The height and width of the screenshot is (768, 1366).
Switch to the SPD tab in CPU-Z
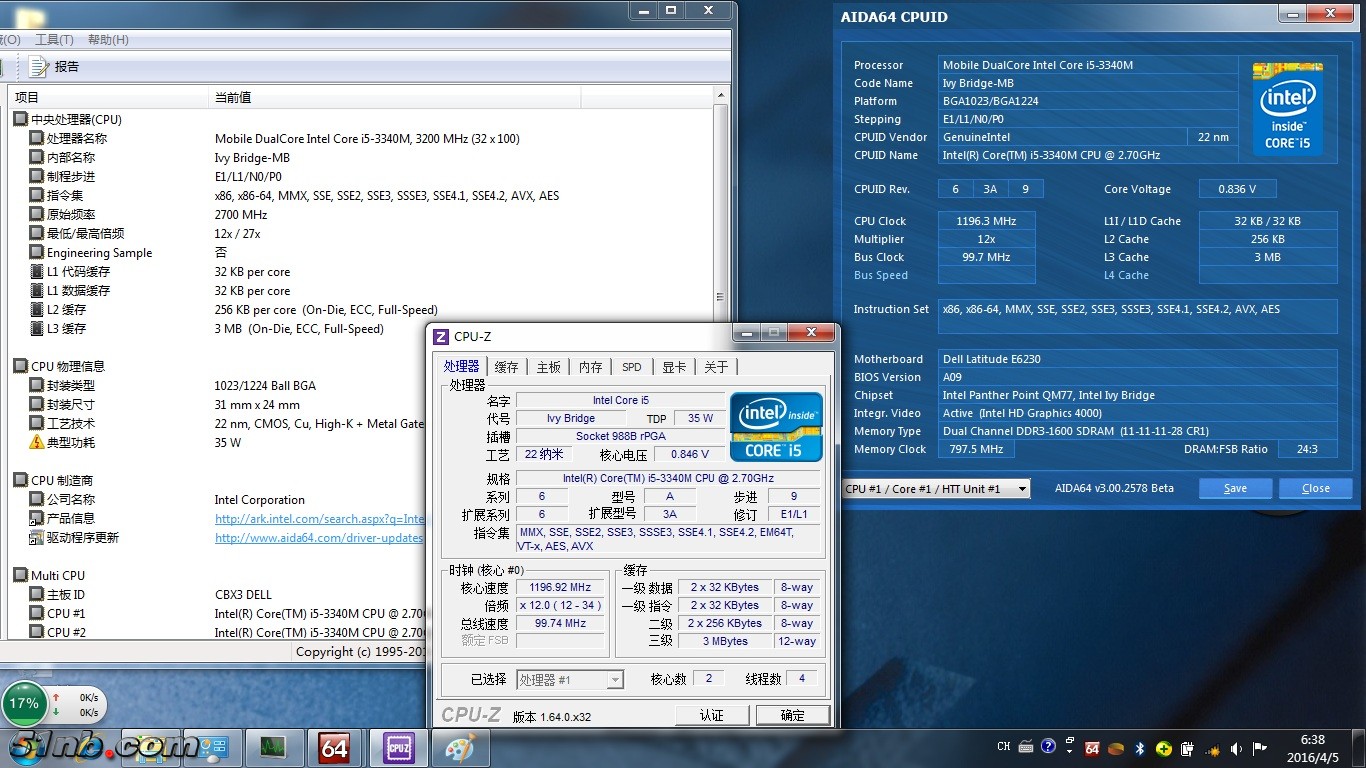pos(631,367)
